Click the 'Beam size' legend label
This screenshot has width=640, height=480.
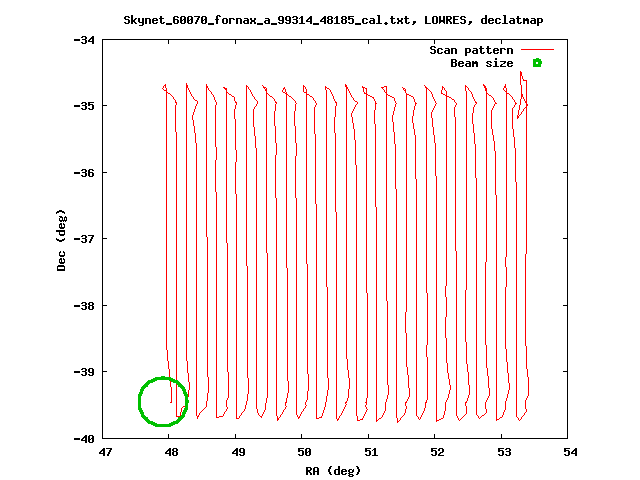pos(482,63)
